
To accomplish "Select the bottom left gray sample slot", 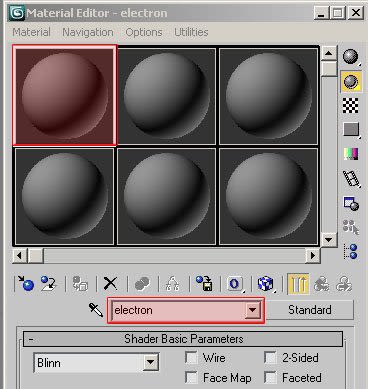I will [x=65, y=196].
